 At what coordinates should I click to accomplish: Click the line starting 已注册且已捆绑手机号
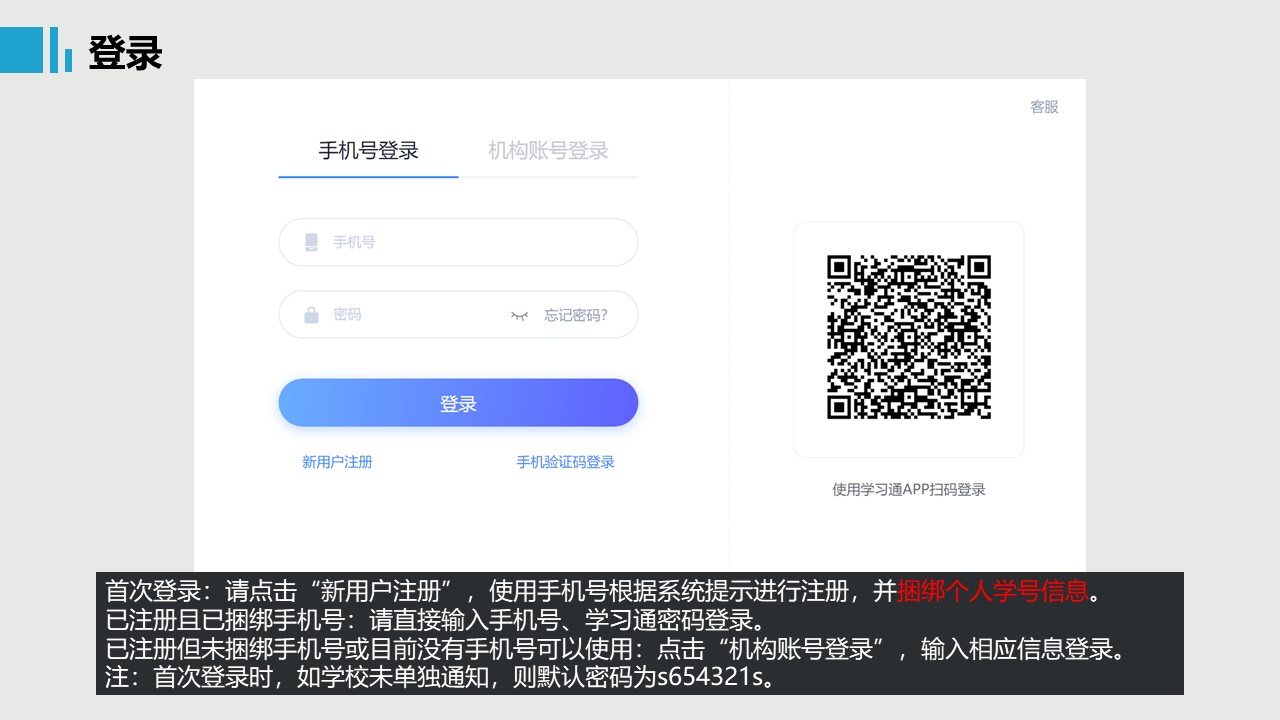click(x=435, y=620)
